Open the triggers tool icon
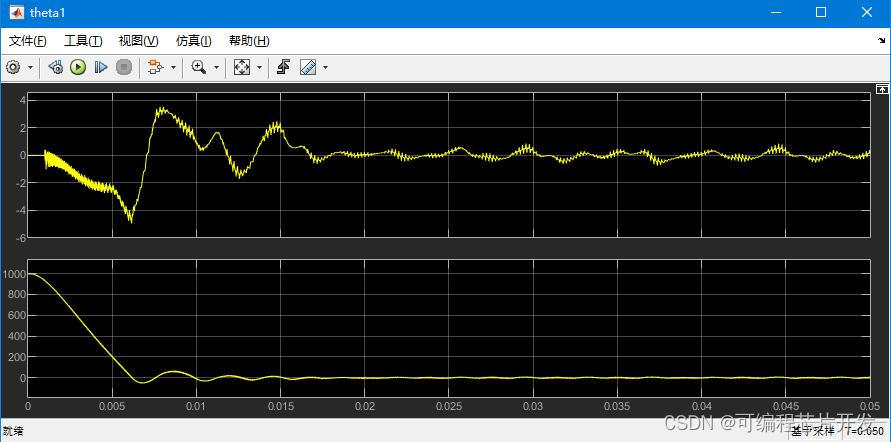This screenshot has width=891, height=442. 284,67
